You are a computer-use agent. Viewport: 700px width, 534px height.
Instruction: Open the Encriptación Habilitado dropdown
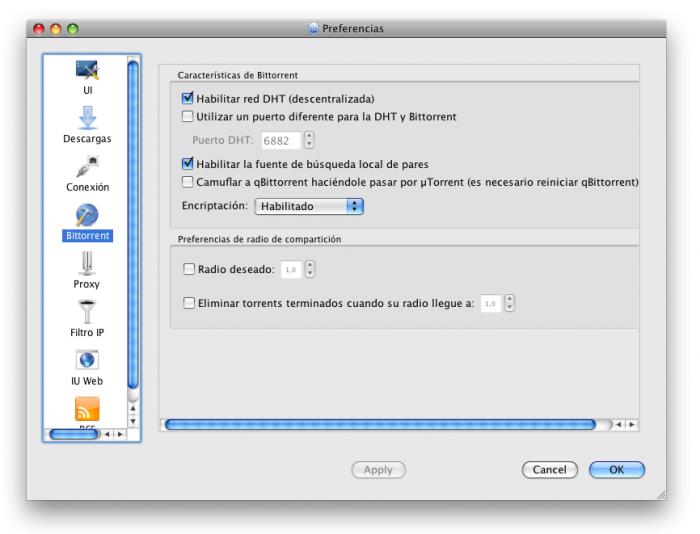click(x=309, y=206)
